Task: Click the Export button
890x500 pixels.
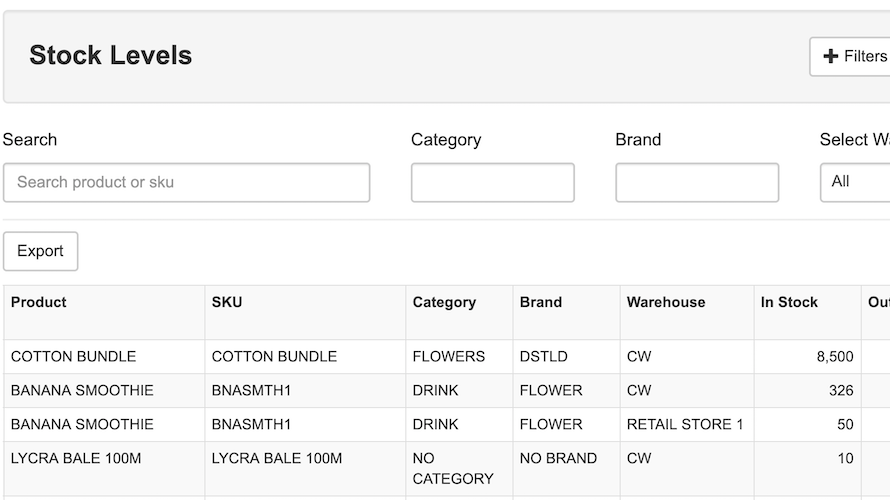Action: tap(41, 251)
